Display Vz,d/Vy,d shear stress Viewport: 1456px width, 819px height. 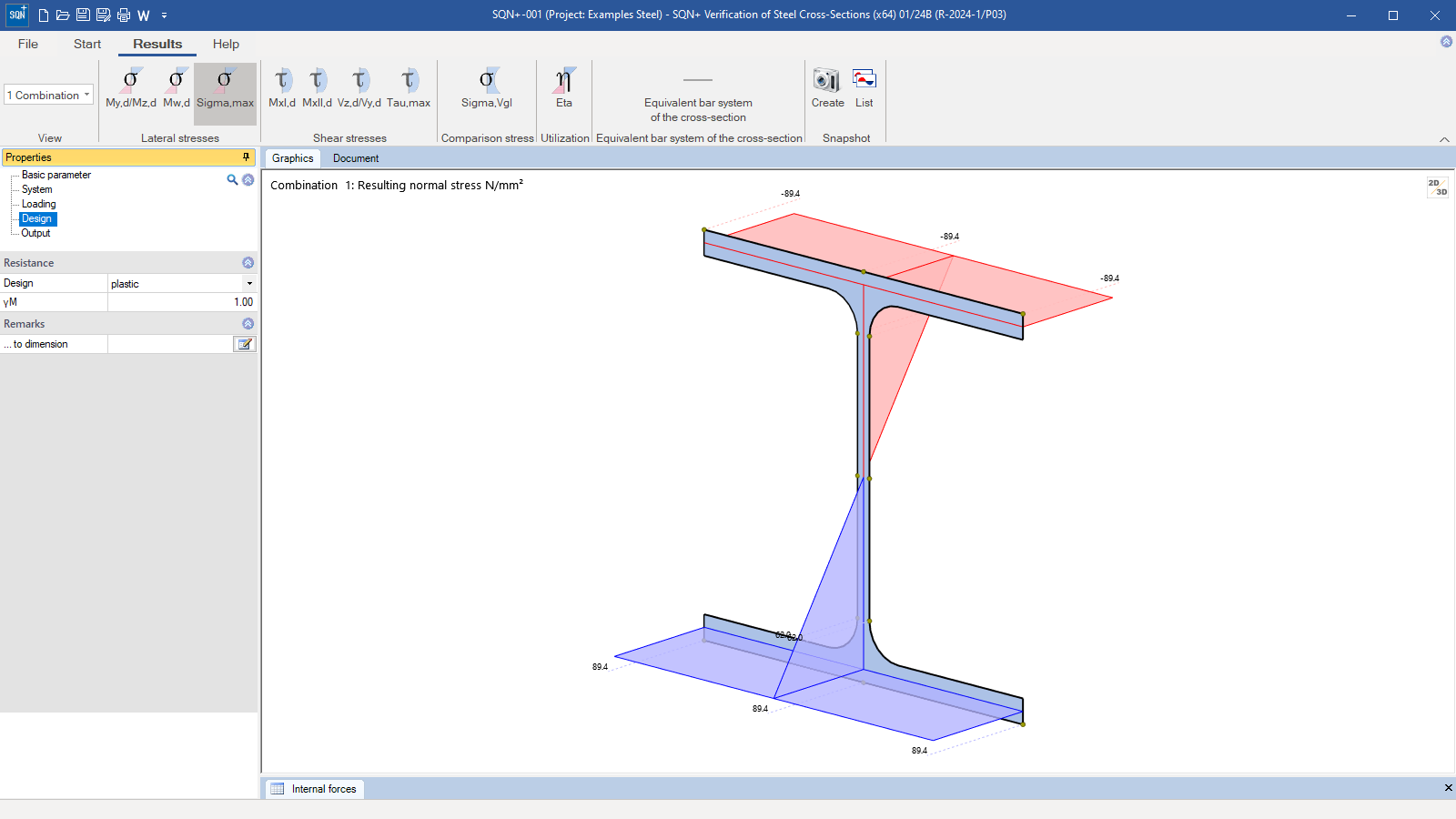tap(359, 88)
